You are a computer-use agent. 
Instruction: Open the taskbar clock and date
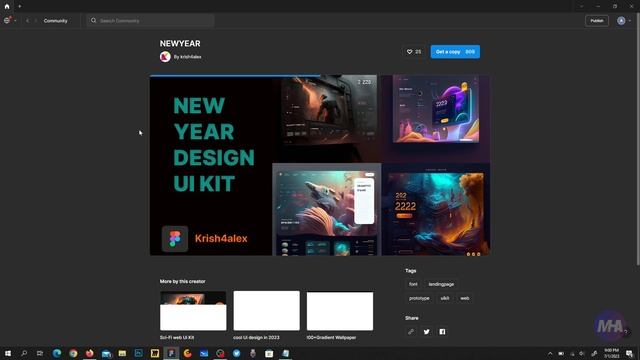(611, 353)
